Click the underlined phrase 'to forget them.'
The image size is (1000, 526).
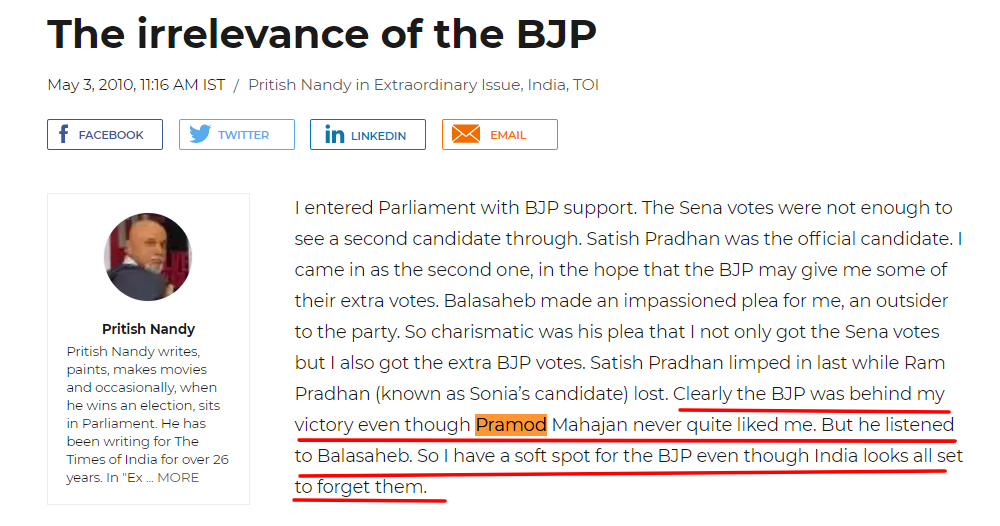[x=361, y=487]
